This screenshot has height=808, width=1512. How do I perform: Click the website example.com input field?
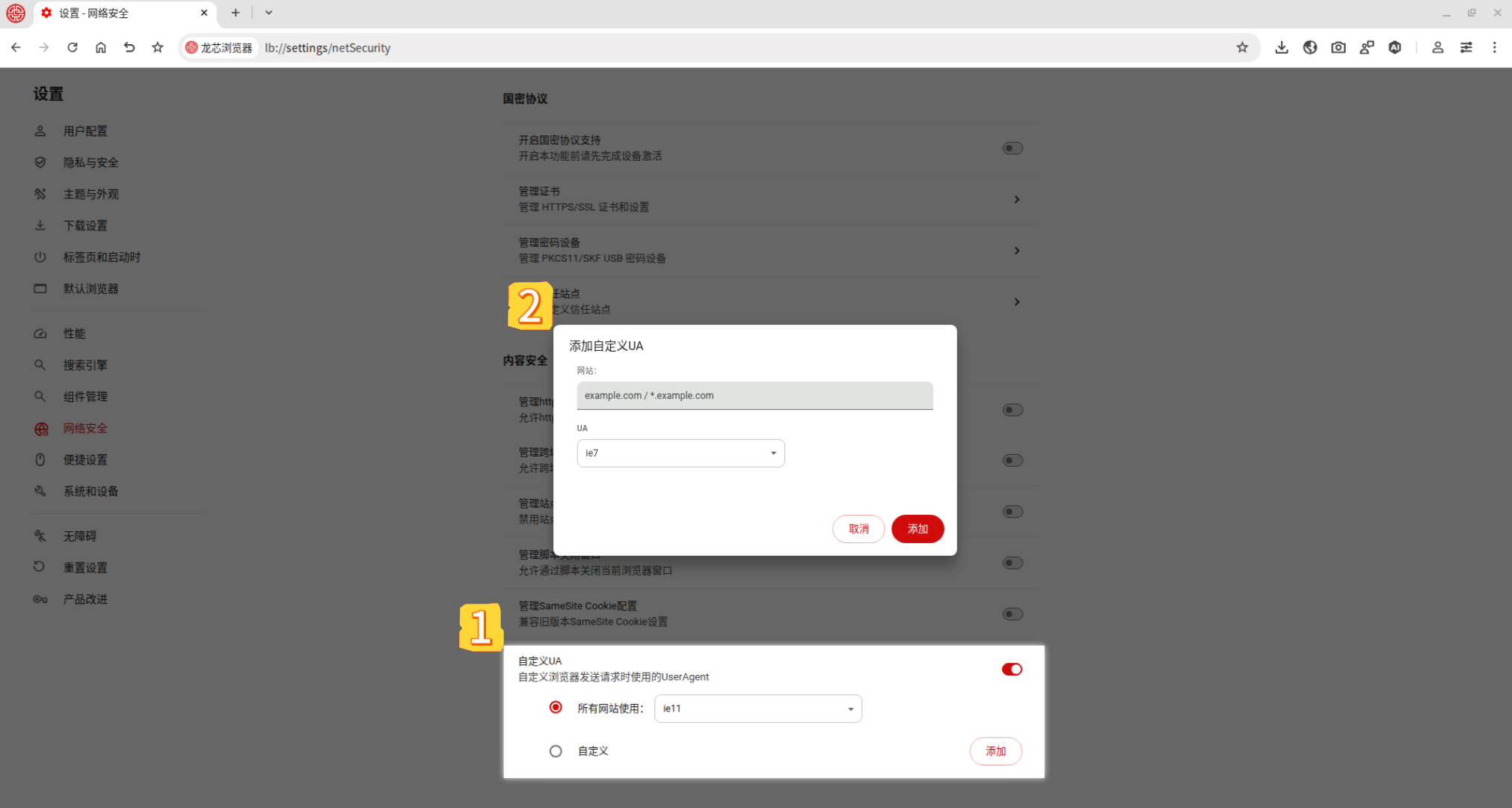click(755, 396)
